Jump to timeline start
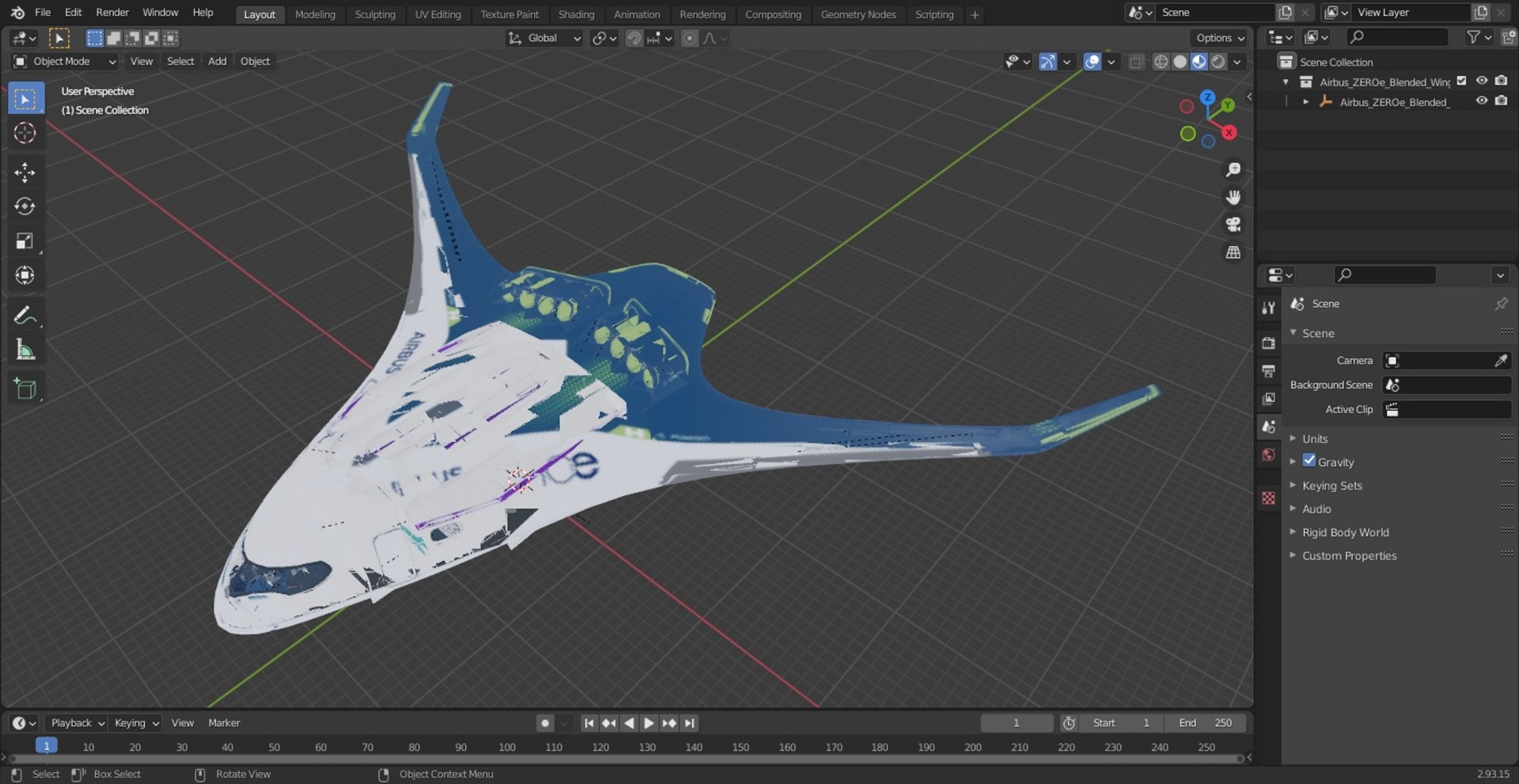Screen dimensions: 1519x784 click(x=589, y=723)
